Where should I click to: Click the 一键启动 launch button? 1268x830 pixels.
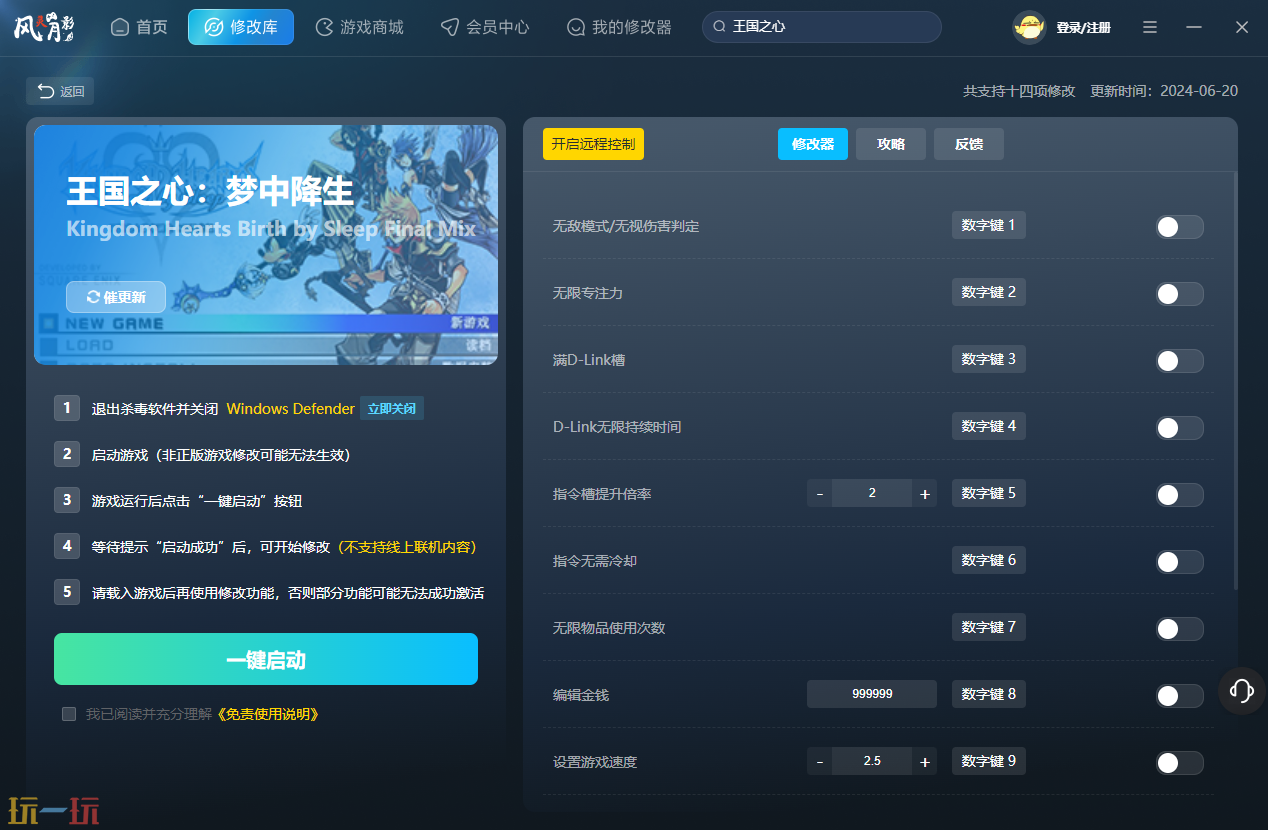tap(266, 659)
